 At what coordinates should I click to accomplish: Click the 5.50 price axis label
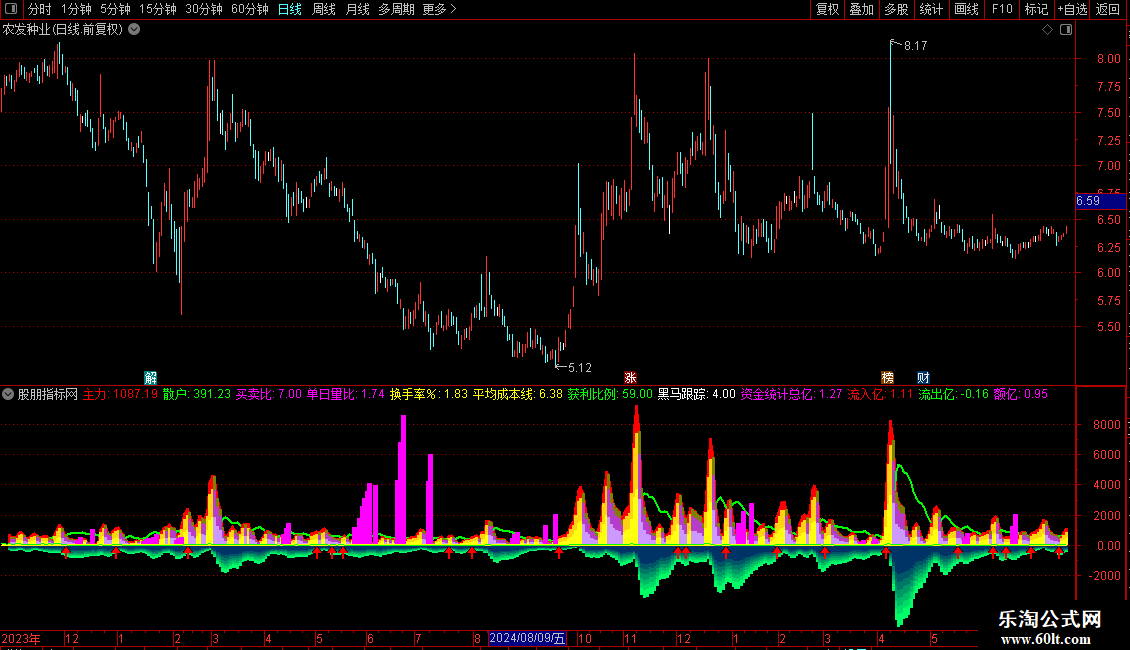pos(1108,327)
